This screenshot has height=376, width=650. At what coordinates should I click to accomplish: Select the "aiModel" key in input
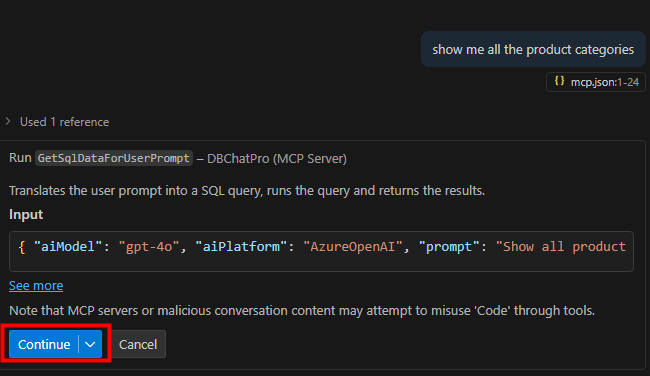coord(68,247)
